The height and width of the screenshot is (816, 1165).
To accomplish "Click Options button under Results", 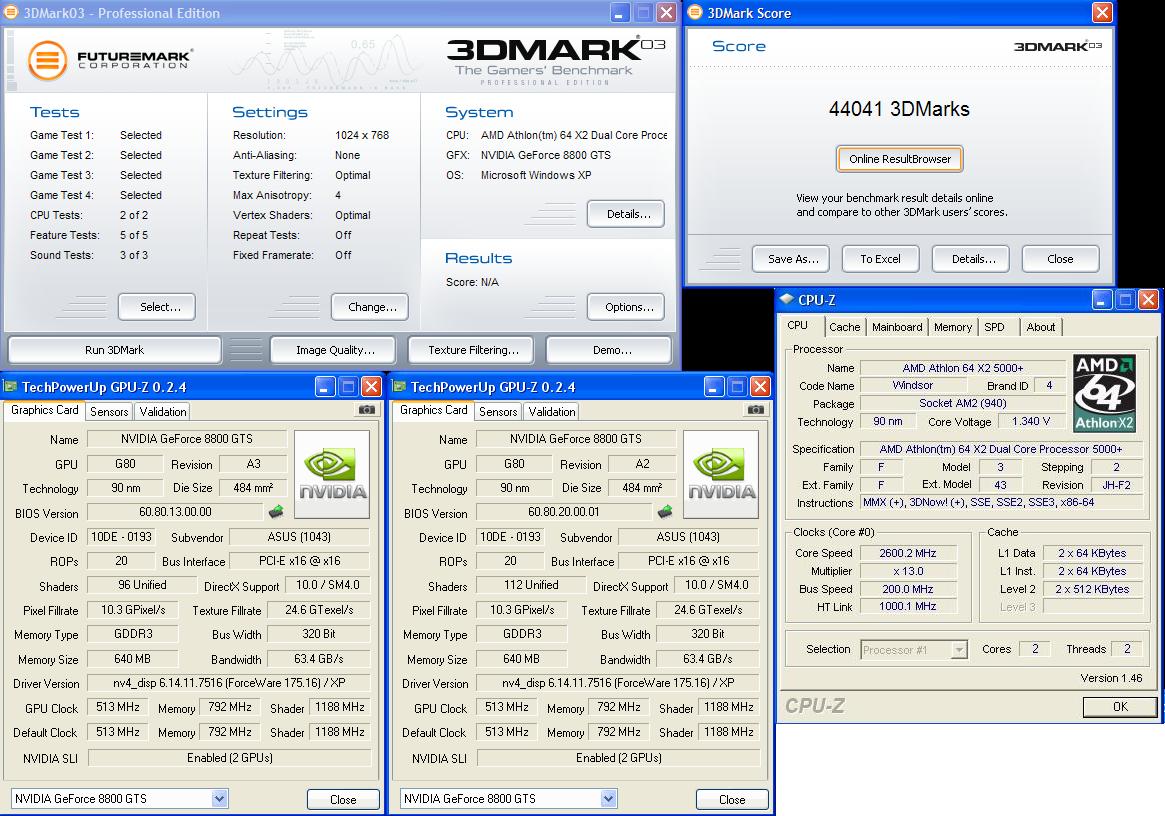I will click(x=626, y=307).
